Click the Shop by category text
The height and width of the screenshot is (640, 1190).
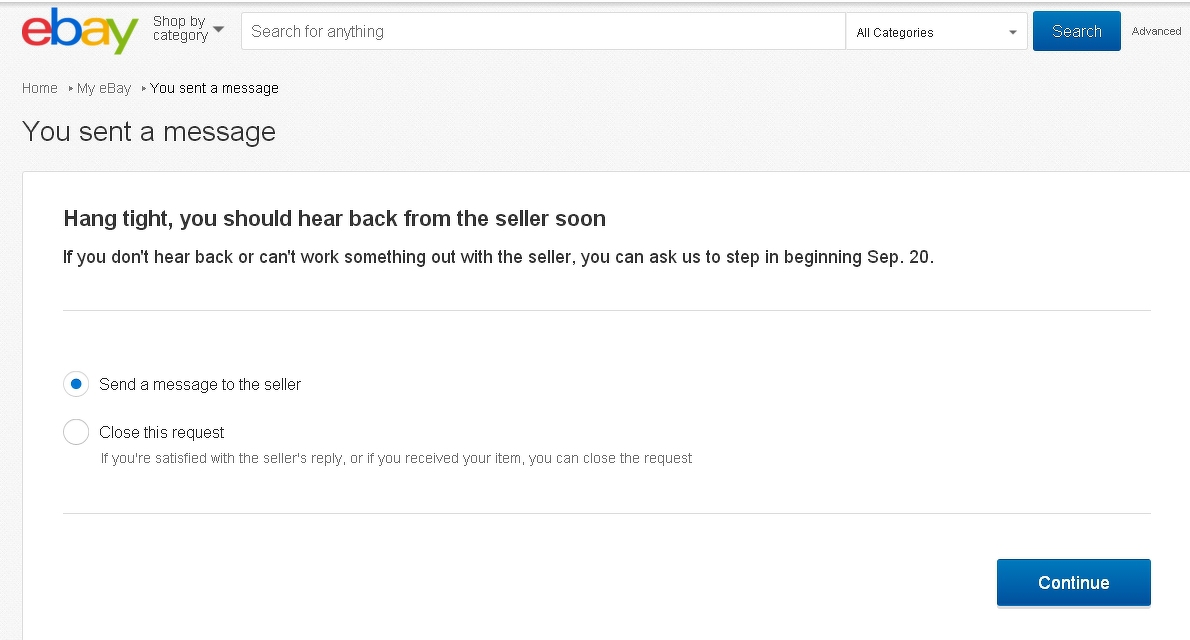click(180, 29)
